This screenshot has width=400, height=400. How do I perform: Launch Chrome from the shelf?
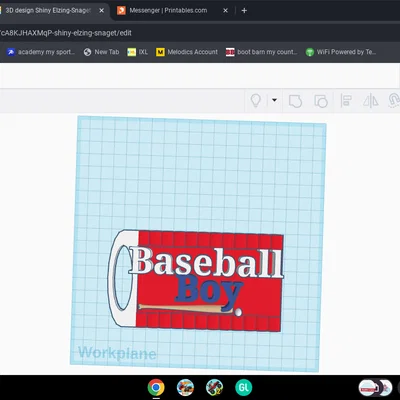pos(156,387)
